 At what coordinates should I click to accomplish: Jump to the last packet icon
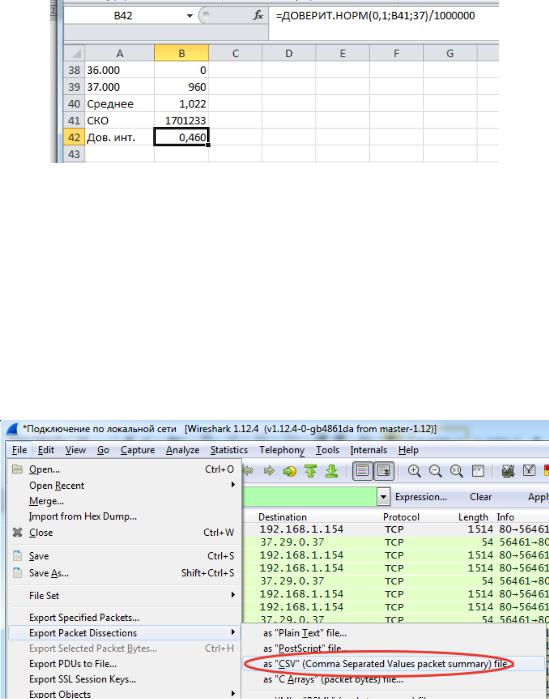pos(331,471)
